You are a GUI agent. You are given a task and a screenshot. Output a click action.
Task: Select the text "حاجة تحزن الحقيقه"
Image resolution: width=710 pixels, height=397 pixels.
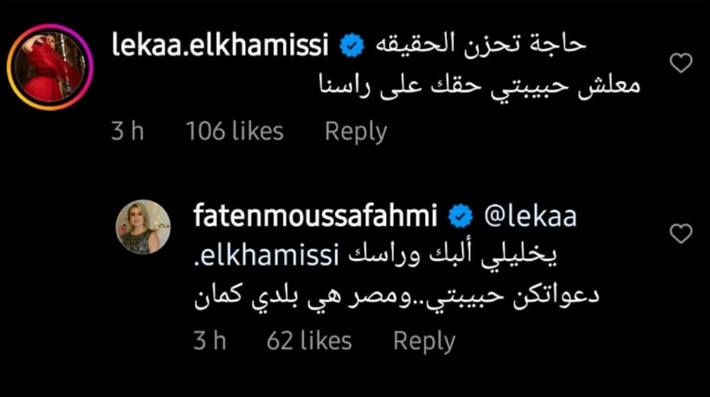pyautogui.click(x=481, y=44)
